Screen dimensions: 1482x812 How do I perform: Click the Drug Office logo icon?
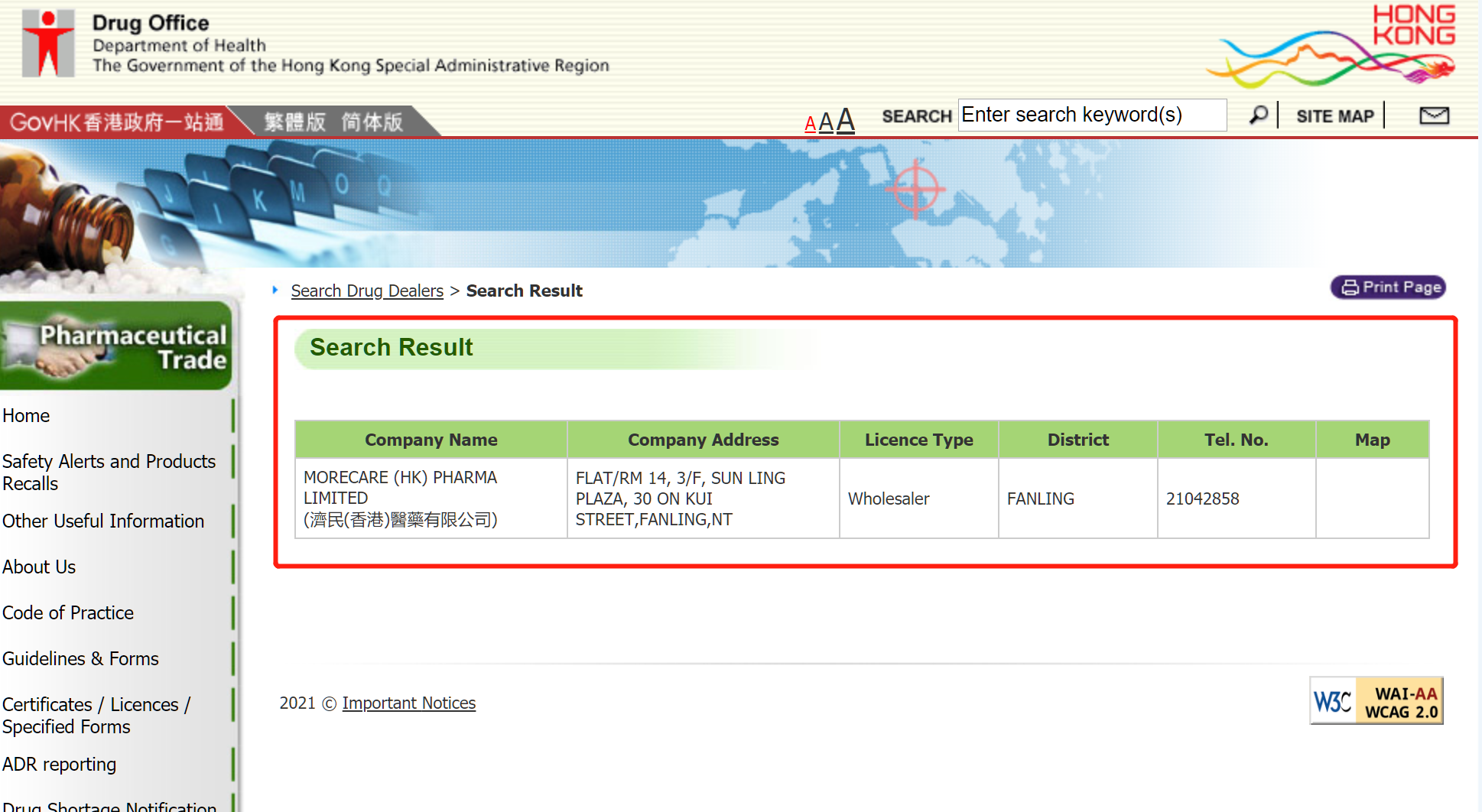[48, 43]
